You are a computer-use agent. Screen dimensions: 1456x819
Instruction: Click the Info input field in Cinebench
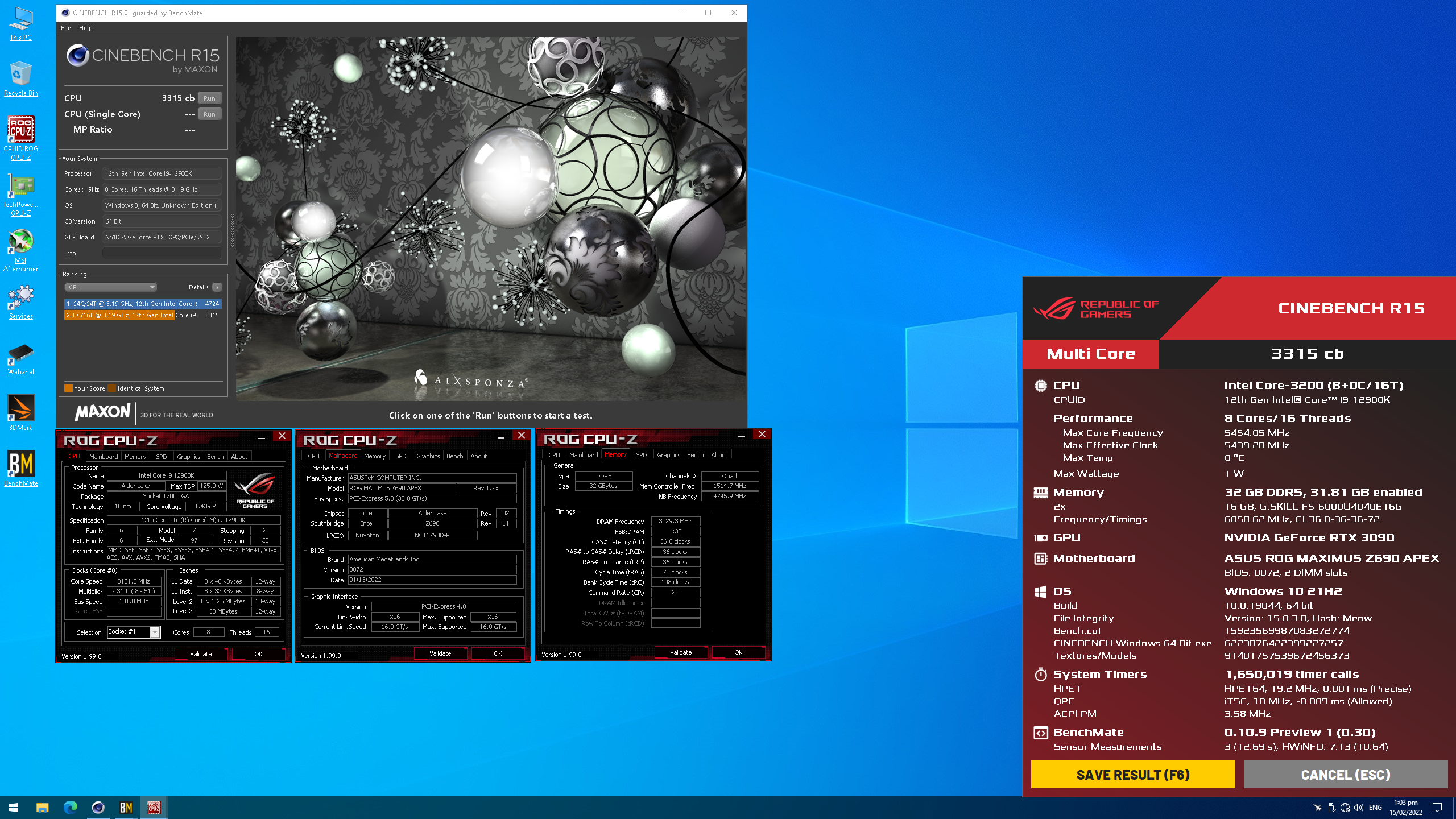pos(162,253)
